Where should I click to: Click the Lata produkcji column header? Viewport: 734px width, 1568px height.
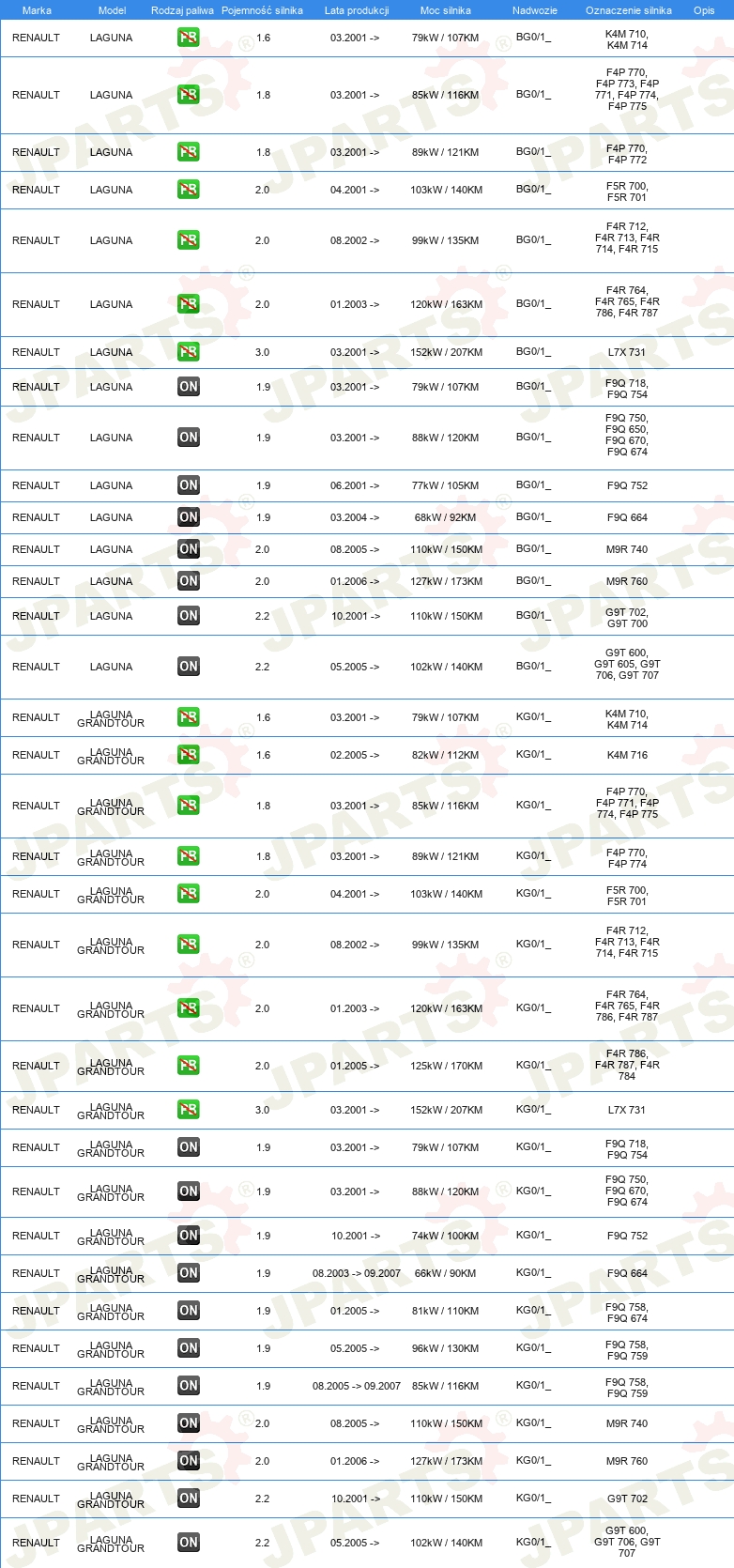[357, 10]
